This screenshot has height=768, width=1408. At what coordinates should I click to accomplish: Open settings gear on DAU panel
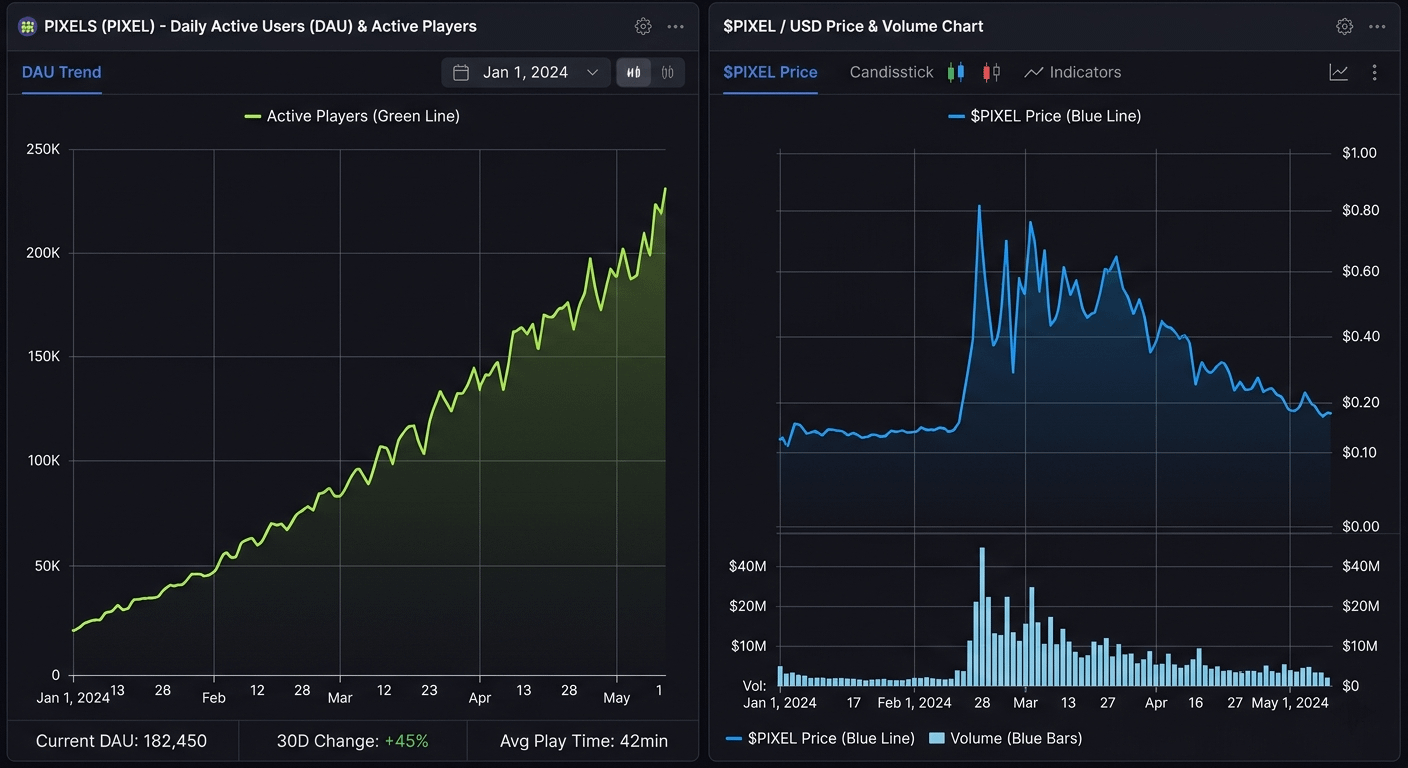coord(643,27)
